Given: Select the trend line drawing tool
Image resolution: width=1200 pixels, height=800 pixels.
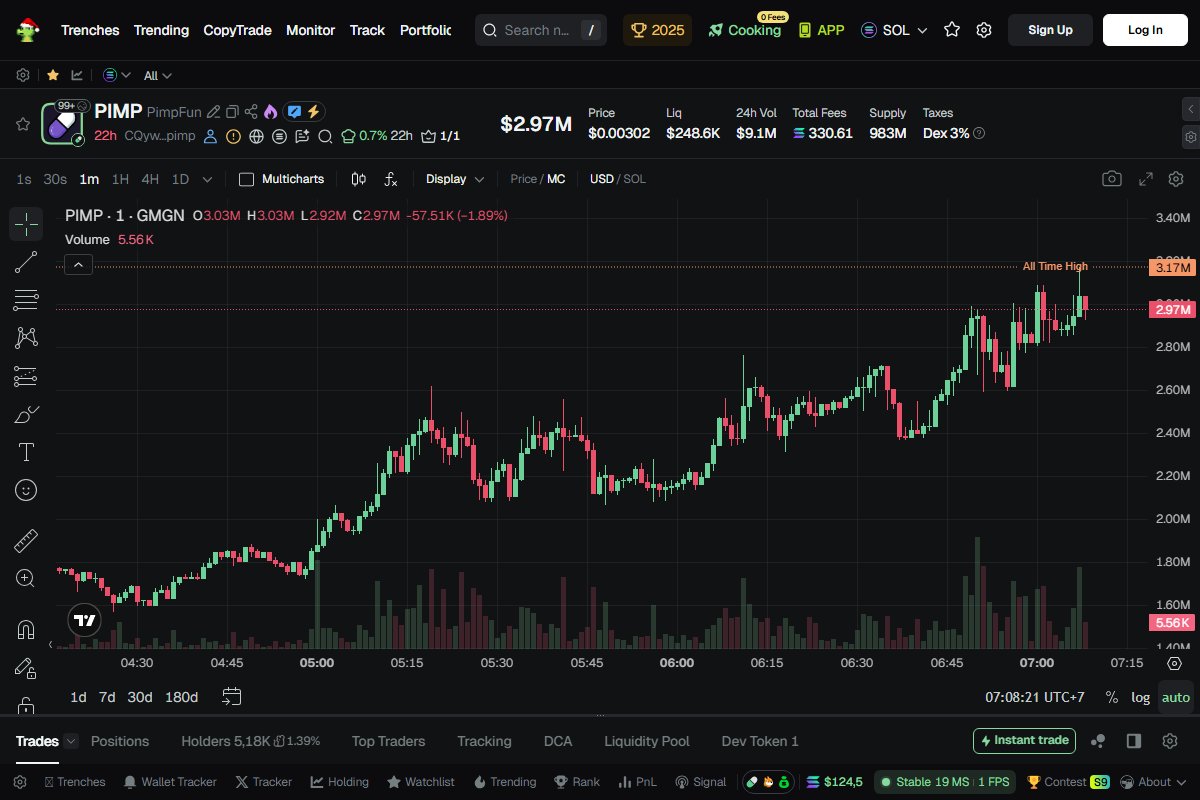Looking at the screenshot, I should click(26, 263).
